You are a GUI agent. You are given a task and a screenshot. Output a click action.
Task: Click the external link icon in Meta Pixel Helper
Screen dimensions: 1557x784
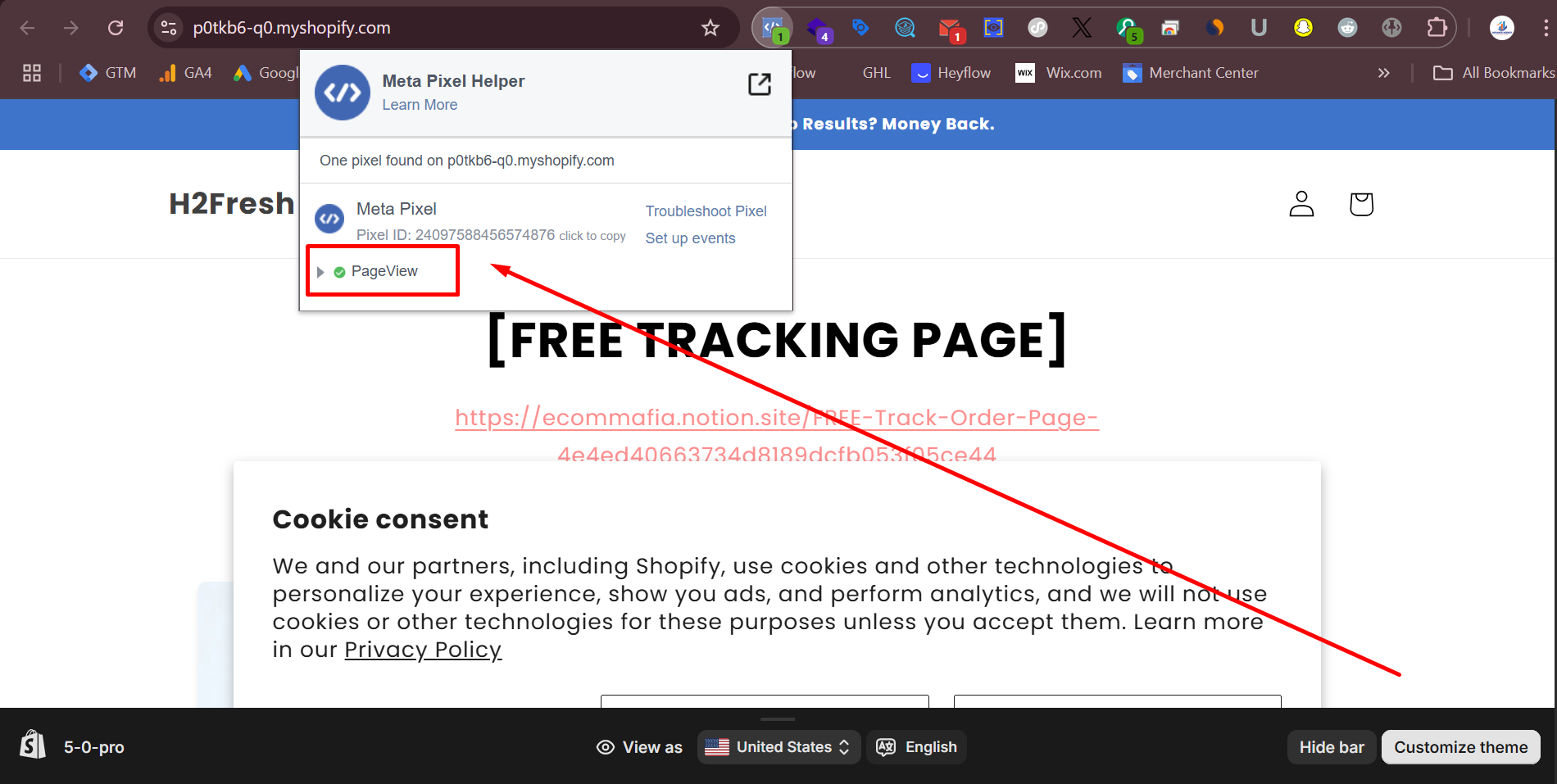pyautogui.click(x=760, y=84)
